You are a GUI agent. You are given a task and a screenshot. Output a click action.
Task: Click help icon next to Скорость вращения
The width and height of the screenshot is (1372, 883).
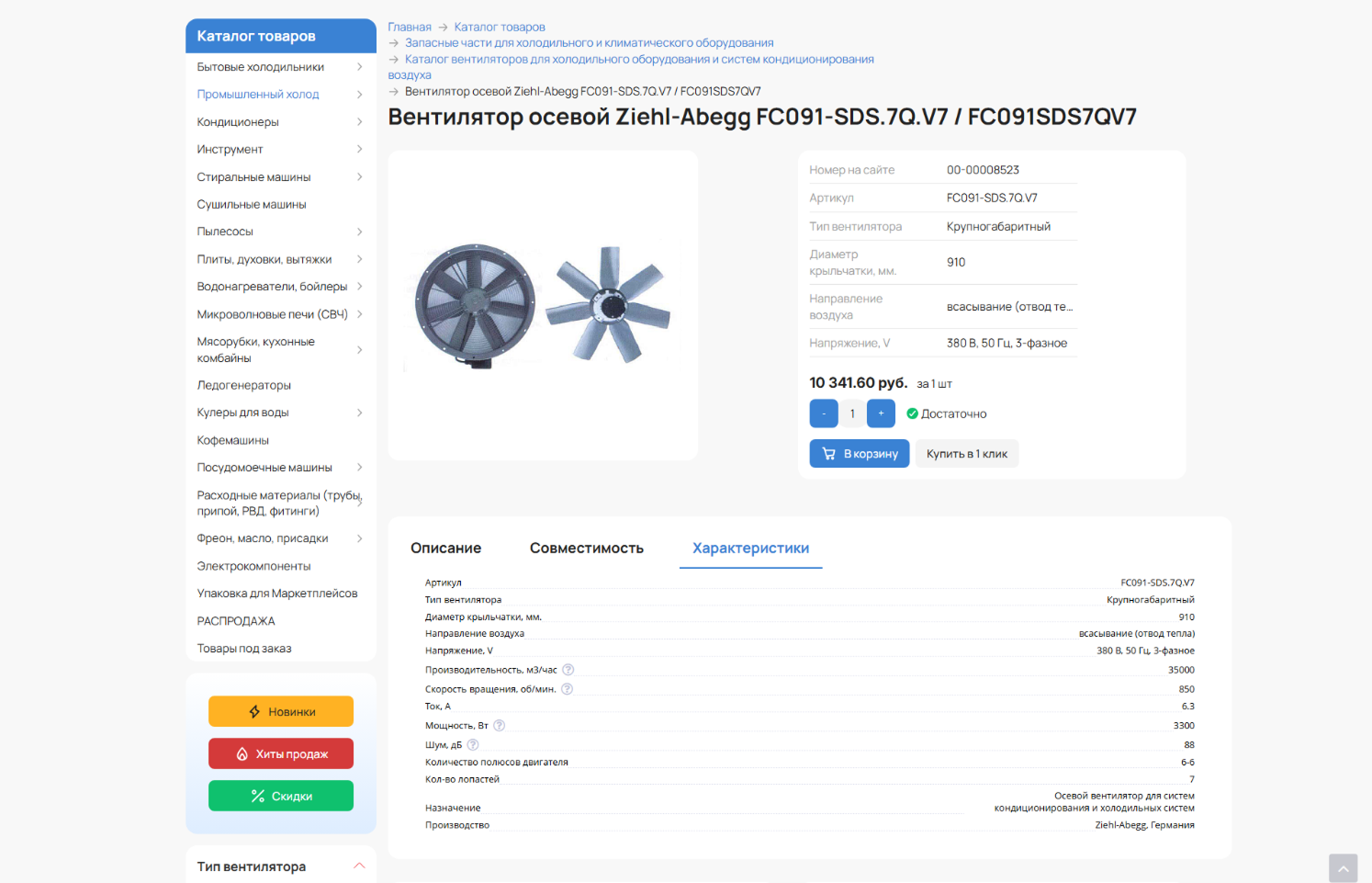click(567, 689)
